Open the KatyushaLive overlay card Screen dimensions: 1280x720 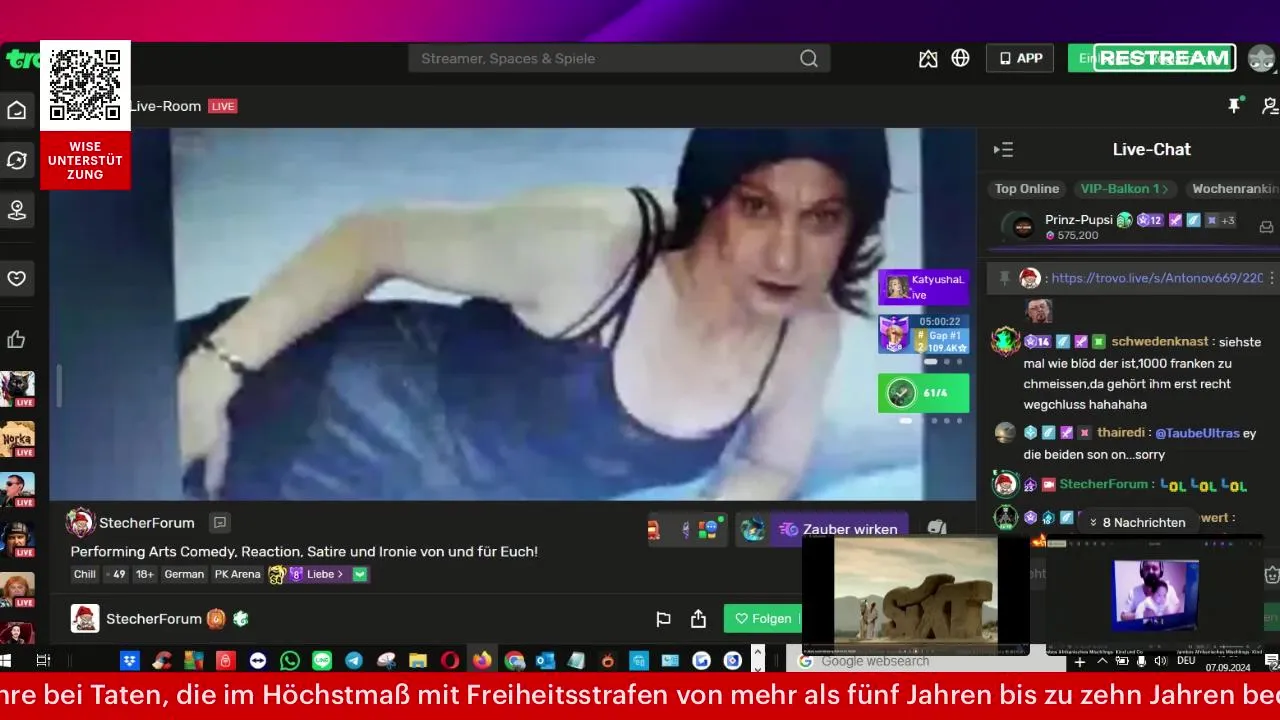(923, 287)
